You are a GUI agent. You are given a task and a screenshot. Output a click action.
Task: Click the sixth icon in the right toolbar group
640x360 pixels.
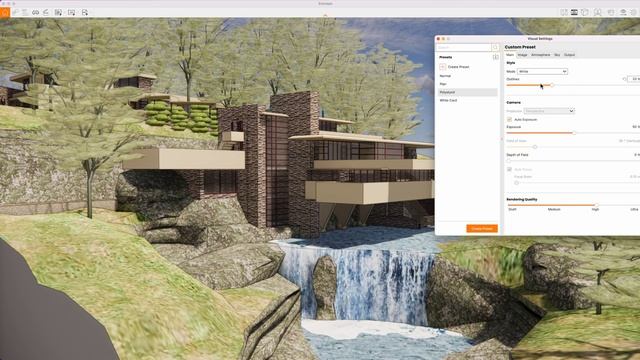[x=623, y=13]
